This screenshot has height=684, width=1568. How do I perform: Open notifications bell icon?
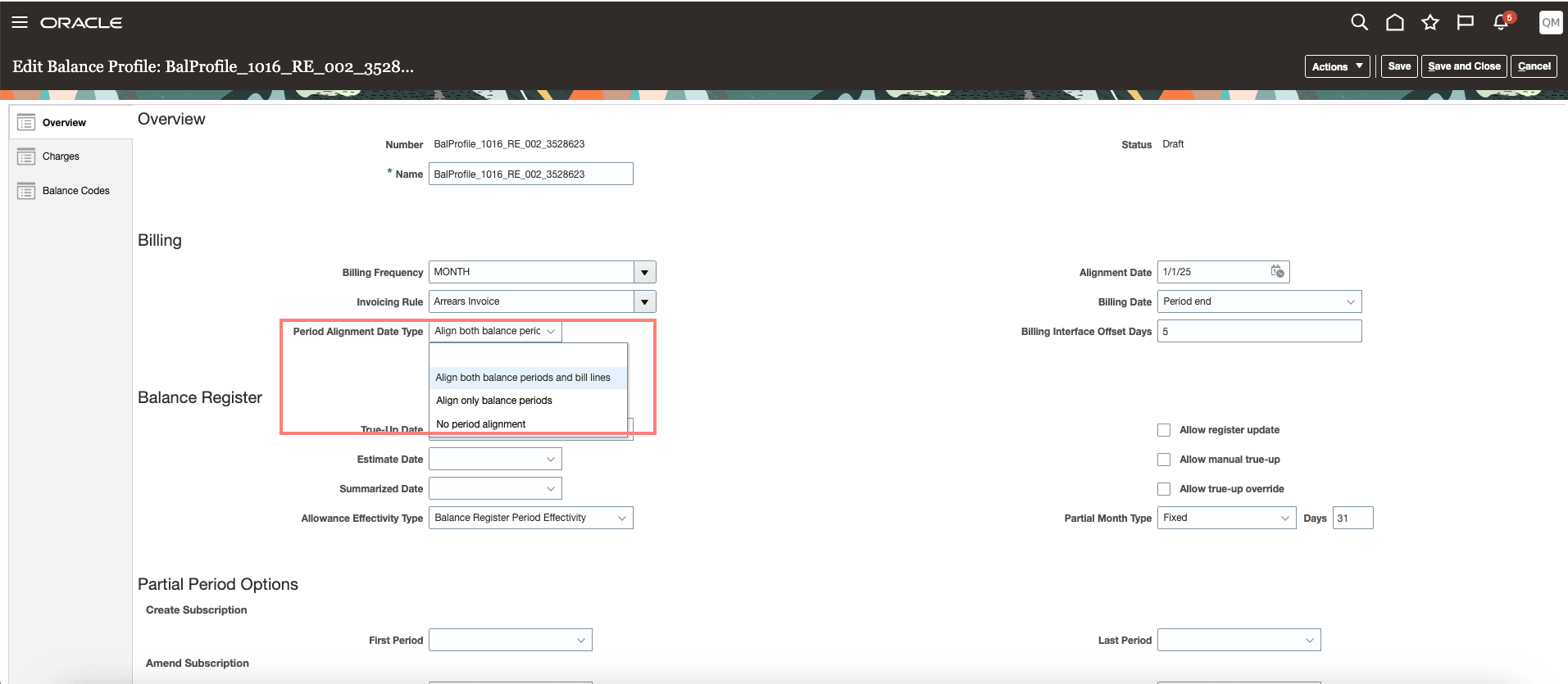tap(1502, 22)
